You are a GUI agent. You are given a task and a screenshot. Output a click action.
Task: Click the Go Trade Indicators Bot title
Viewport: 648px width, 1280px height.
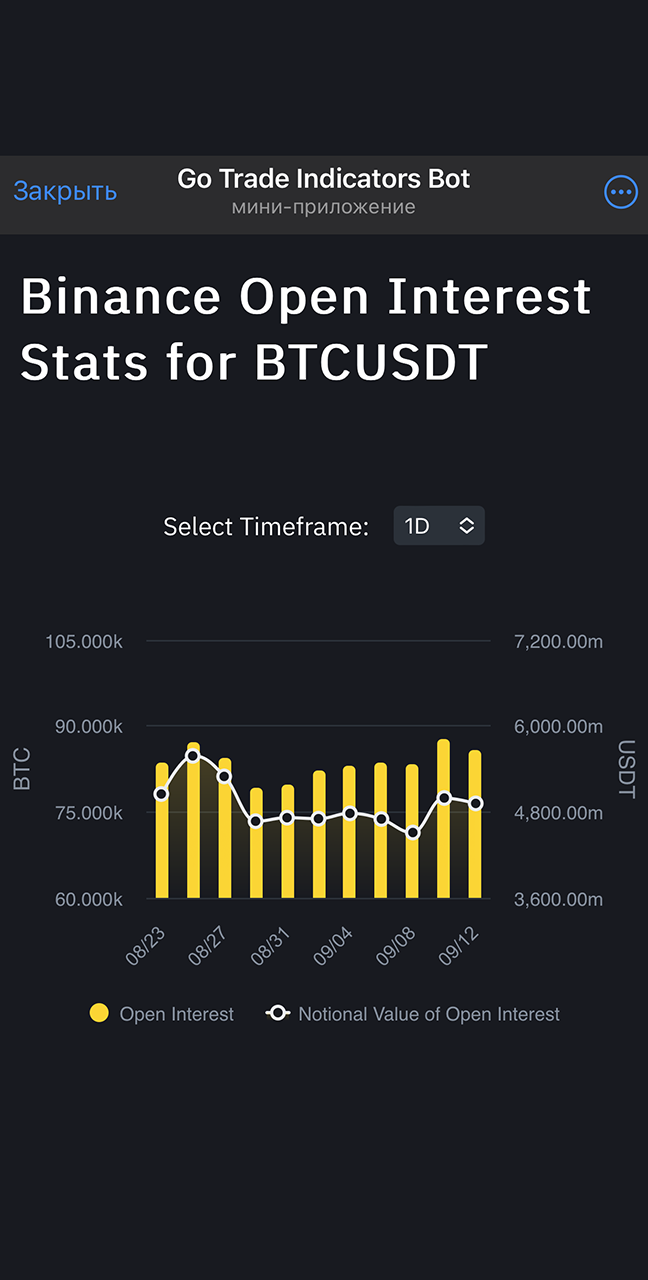click(323, 179)
